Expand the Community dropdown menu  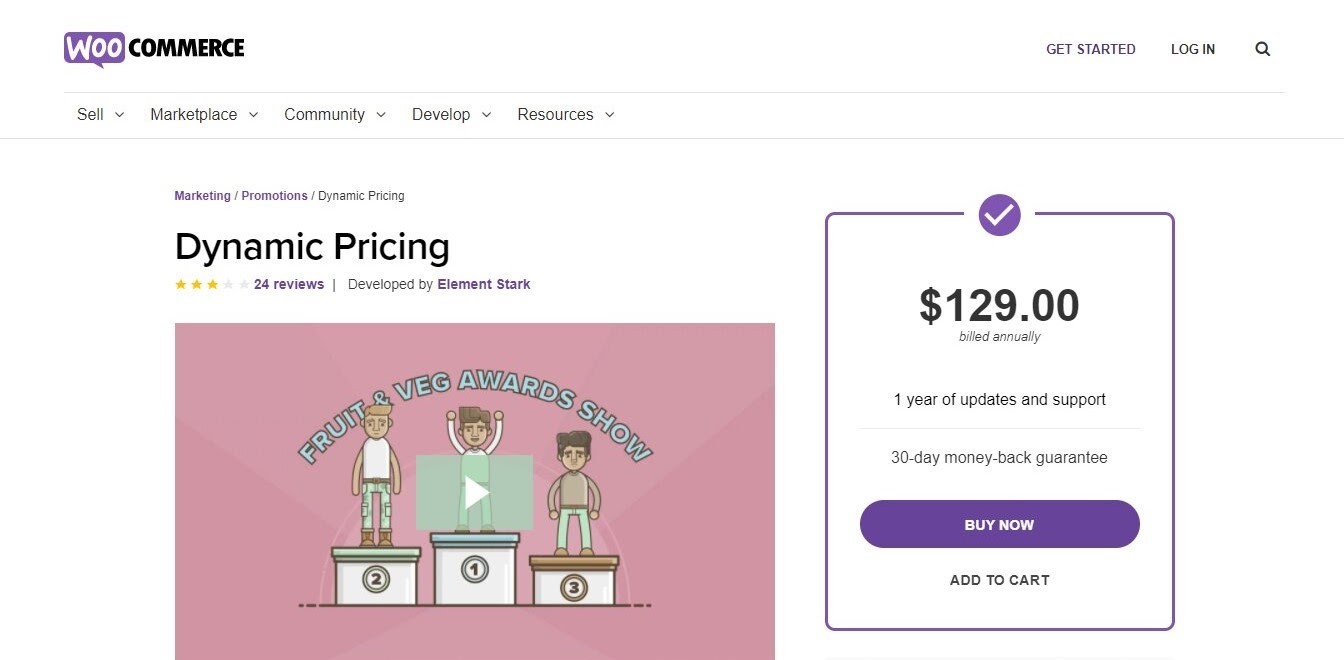coord(334,115)
